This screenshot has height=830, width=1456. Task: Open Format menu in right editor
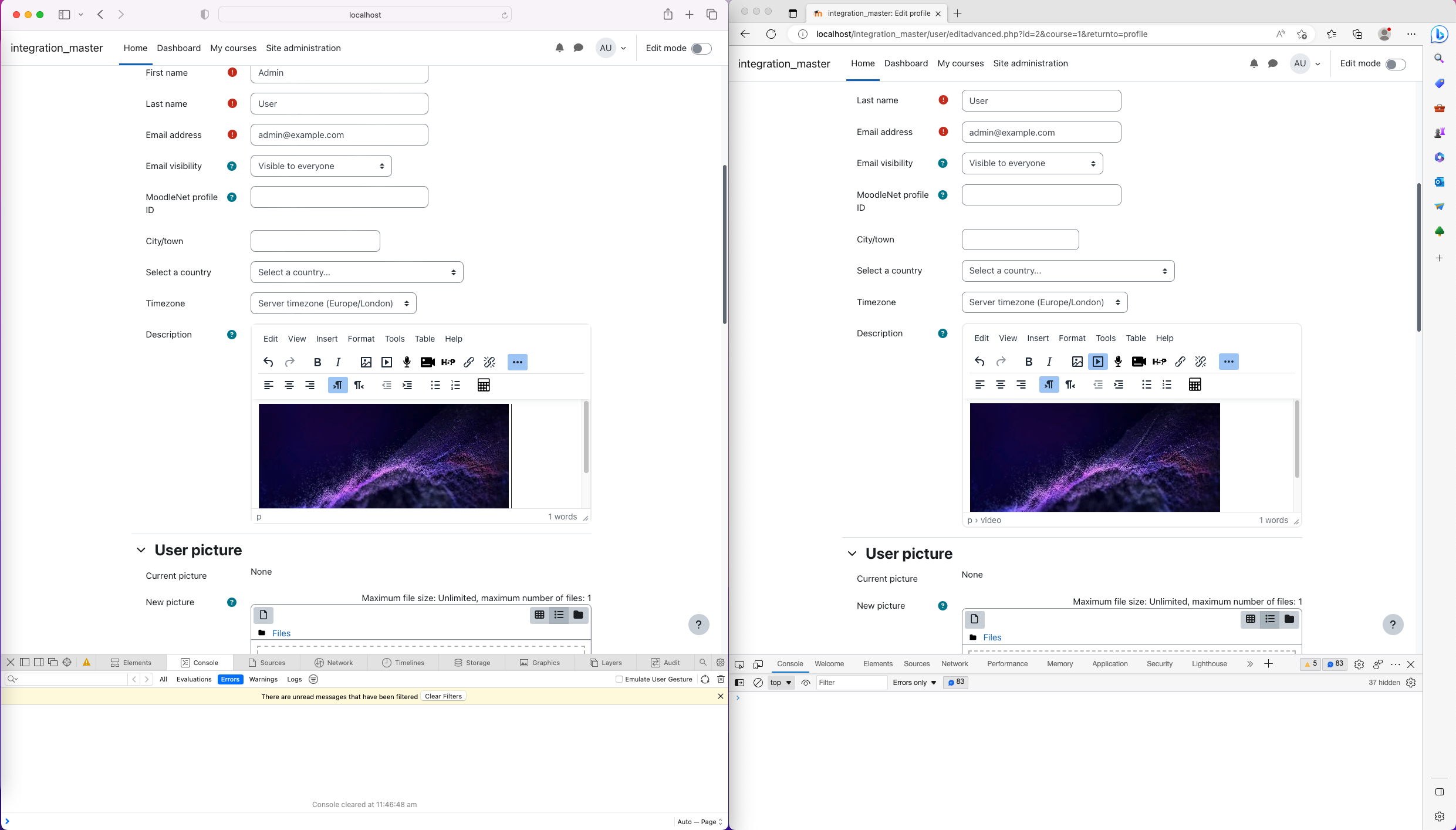(1072, 338)
